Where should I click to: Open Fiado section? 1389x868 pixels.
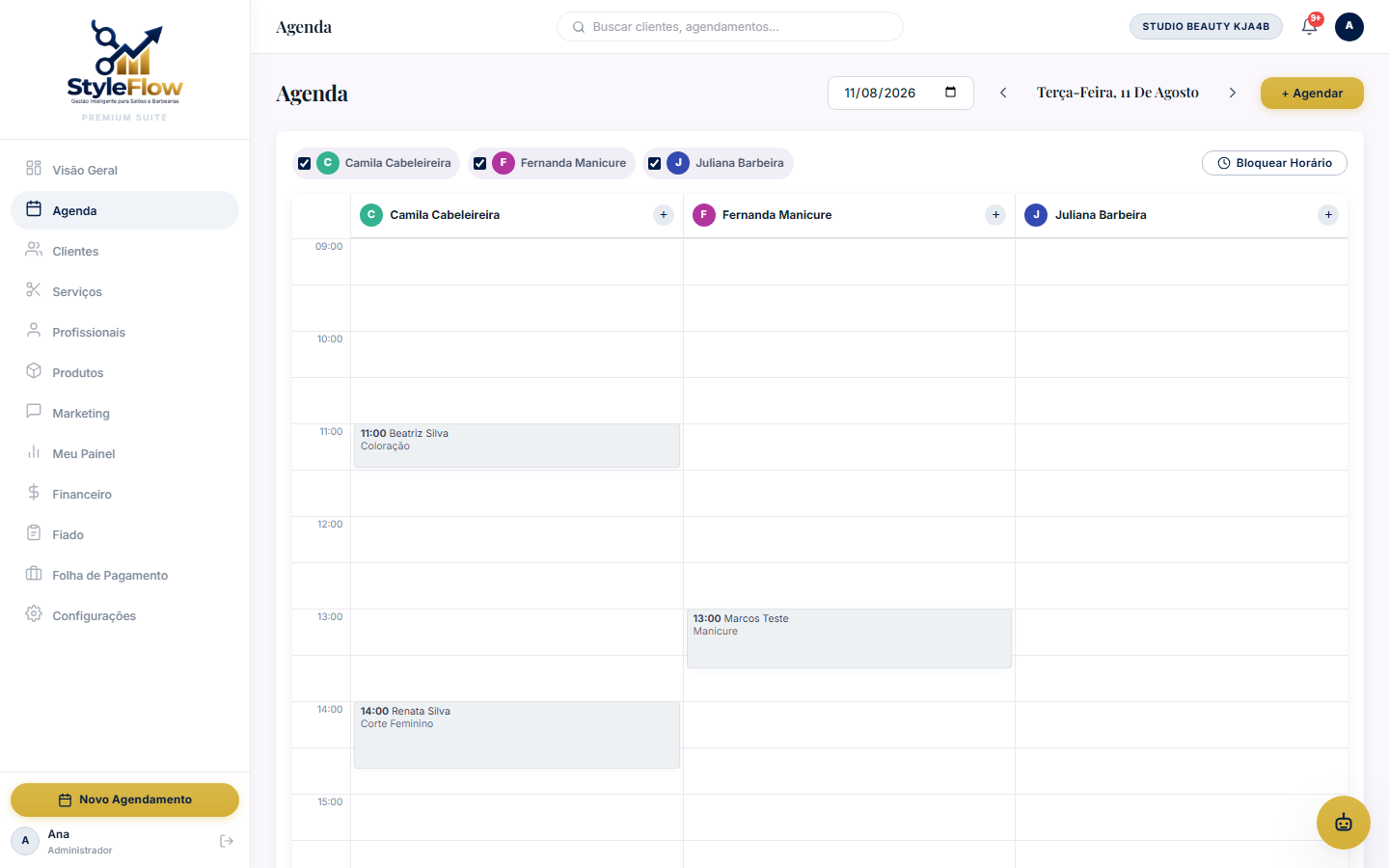pyautogui.click(x=124, y=534)
